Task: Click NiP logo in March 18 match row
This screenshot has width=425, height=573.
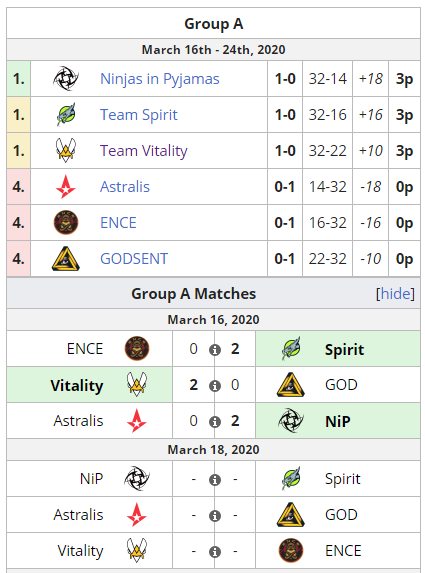Action: [137, 478]
